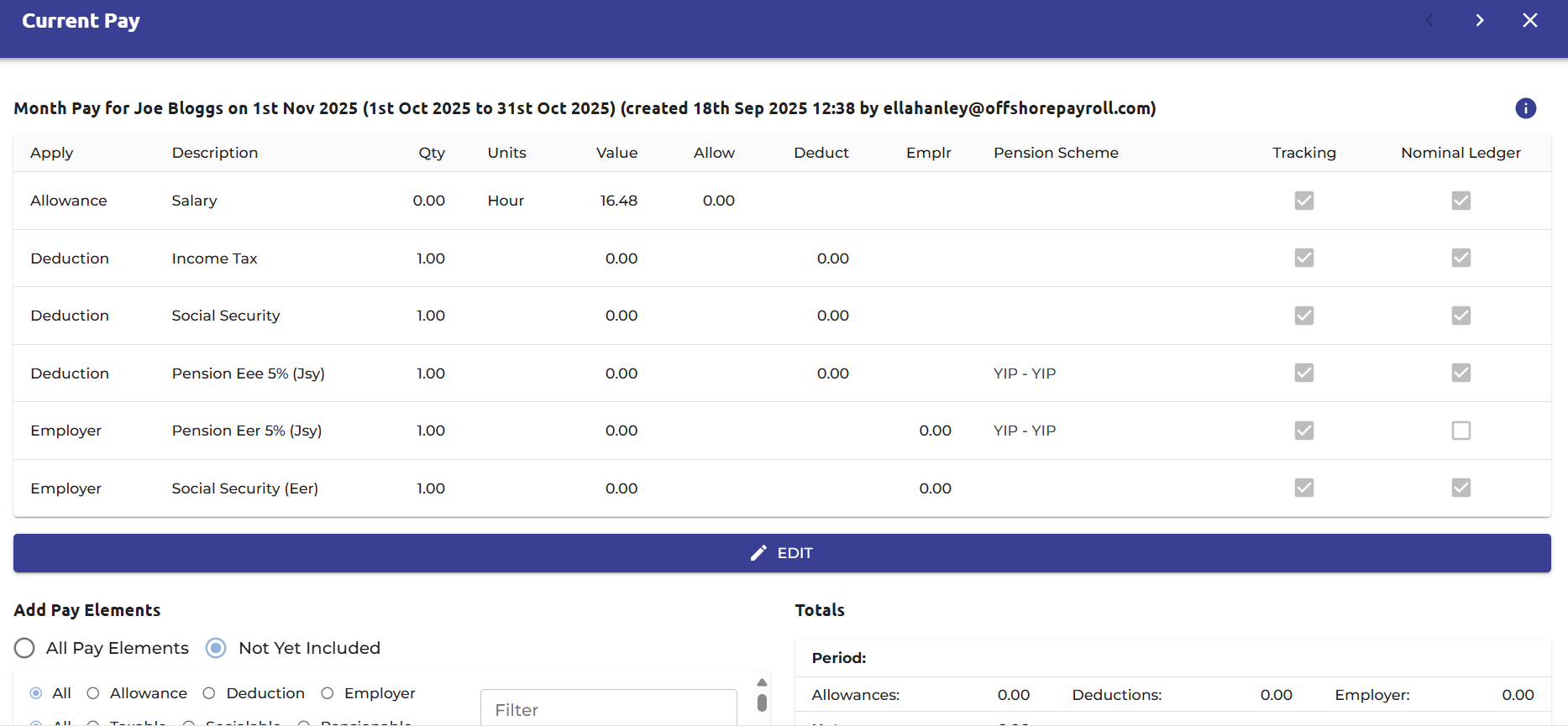
Task: Select the Deduction filter radio
Action: click(x=209, y=693)
